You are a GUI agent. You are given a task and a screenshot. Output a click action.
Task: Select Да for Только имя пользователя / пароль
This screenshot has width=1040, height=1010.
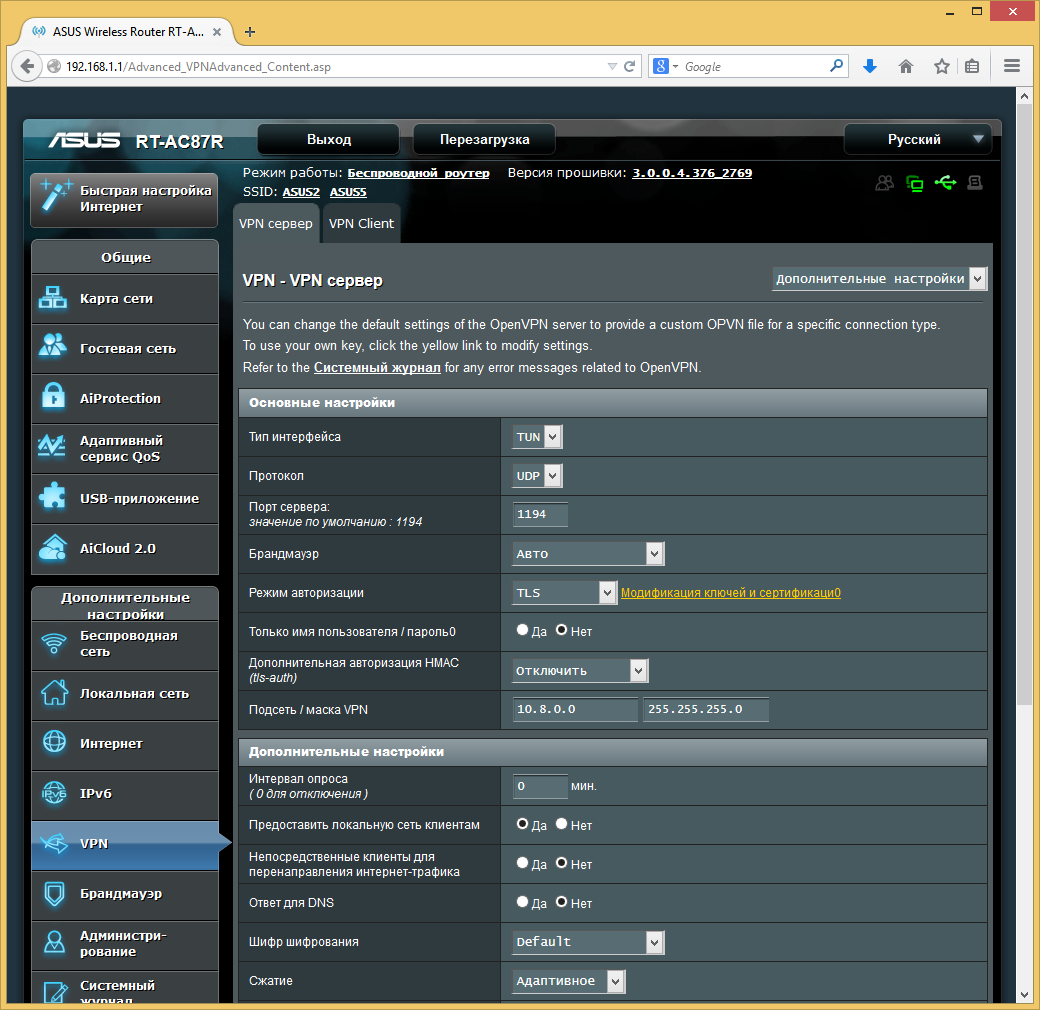point(523,630)
